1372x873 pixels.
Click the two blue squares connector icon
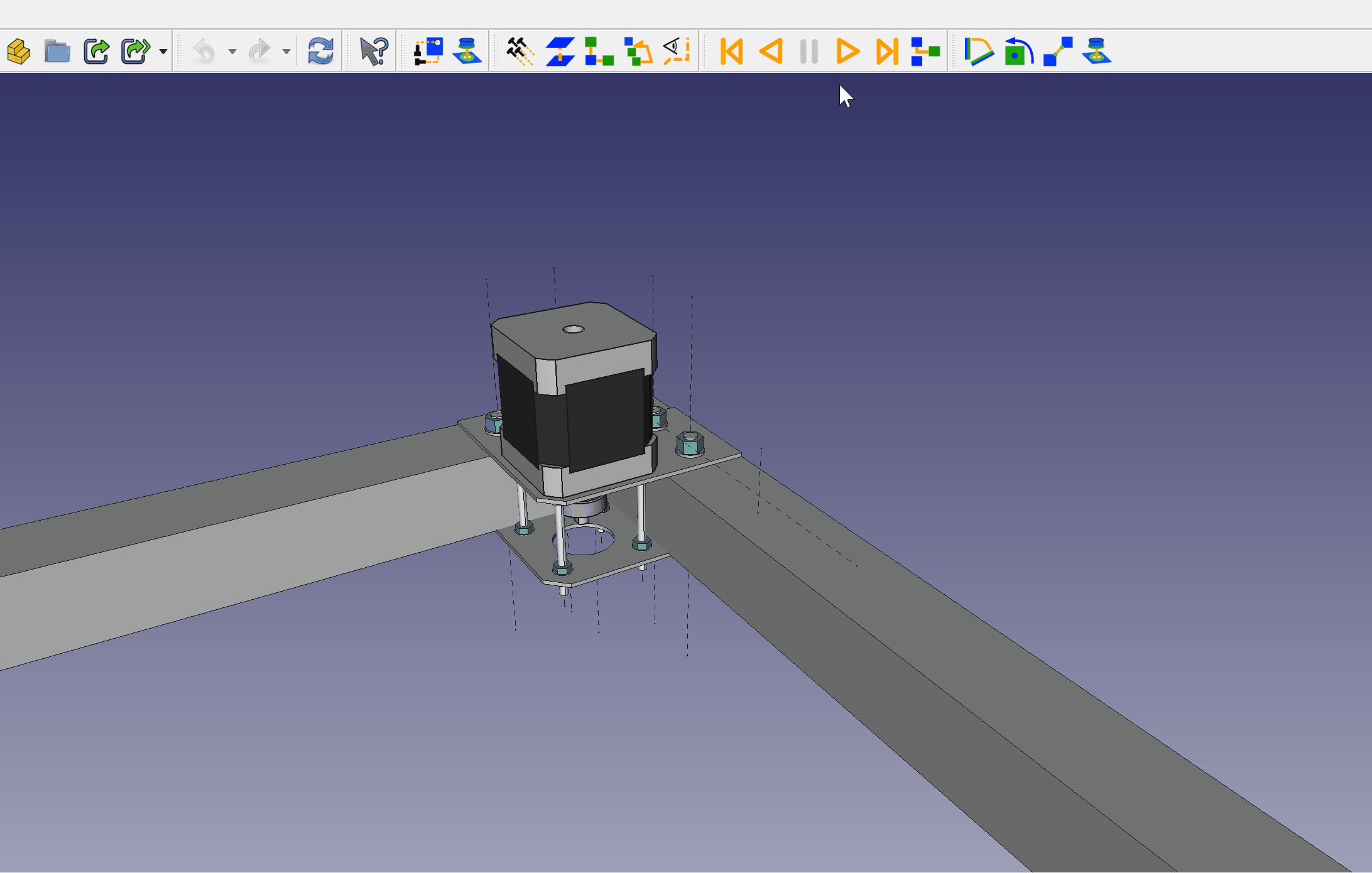pos(1058,52)
